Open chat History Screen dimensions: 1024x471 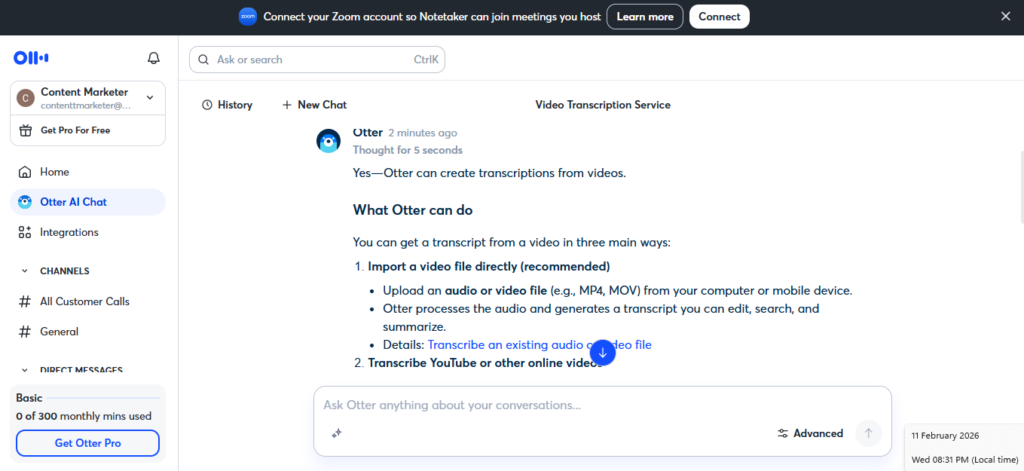point(227,105)
